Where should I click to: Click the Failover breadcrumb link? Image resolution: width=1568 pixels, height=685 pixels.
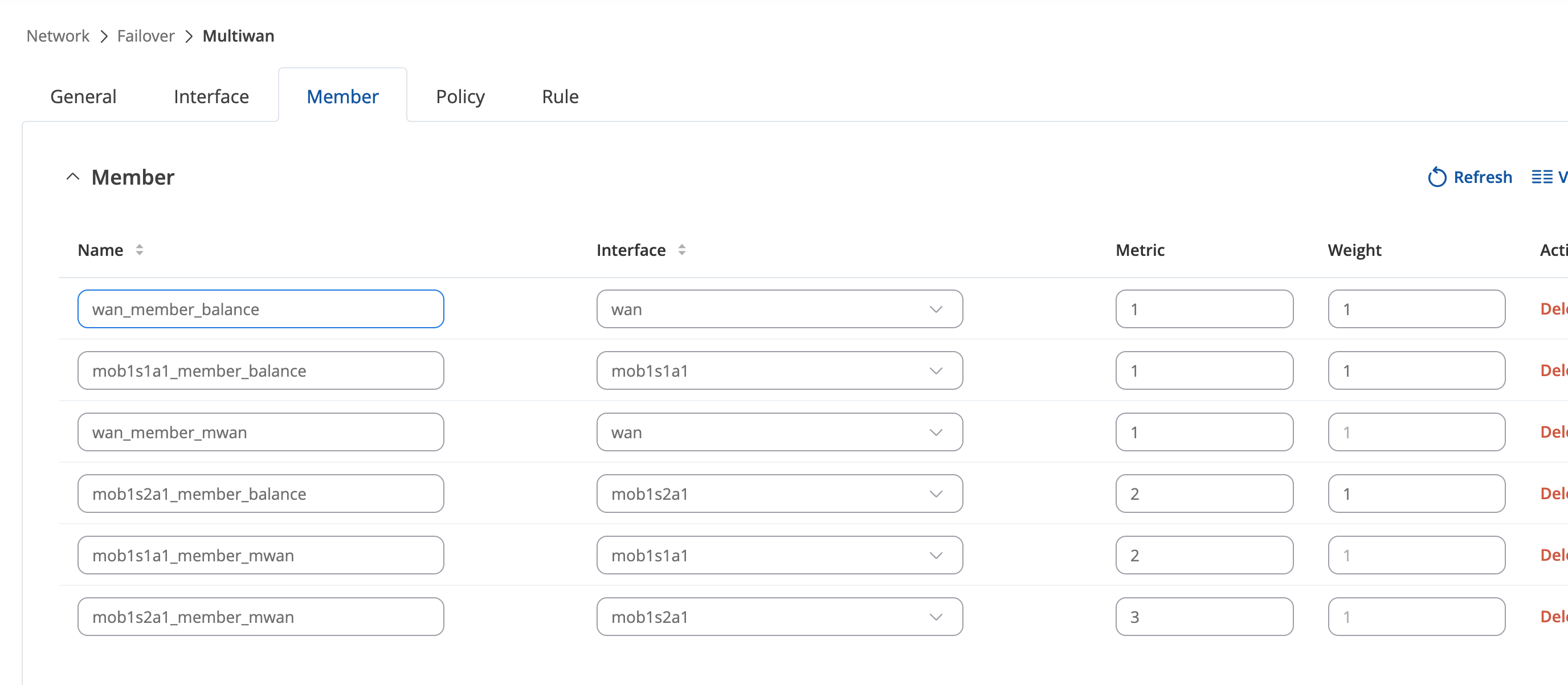click(145, 36)
